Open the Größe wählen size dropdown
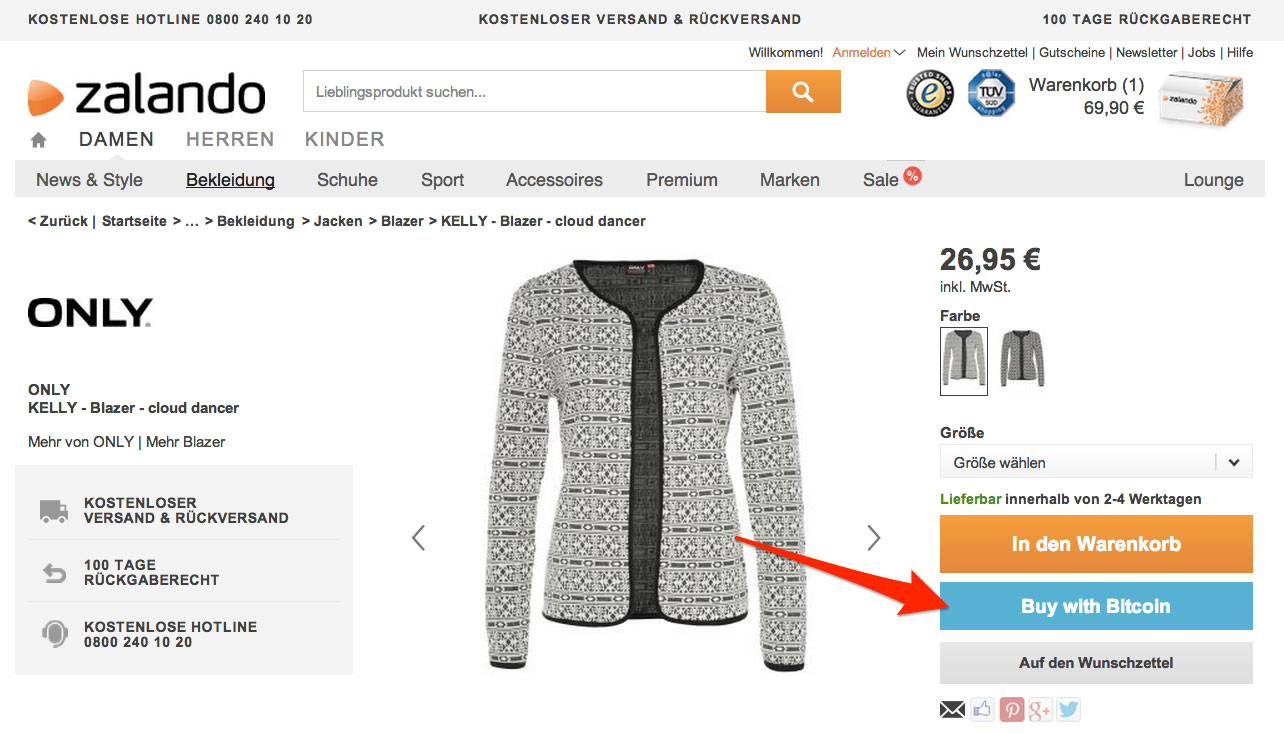The width and height of the screenshot is (1284, 734). click(x=1095, y=462)
